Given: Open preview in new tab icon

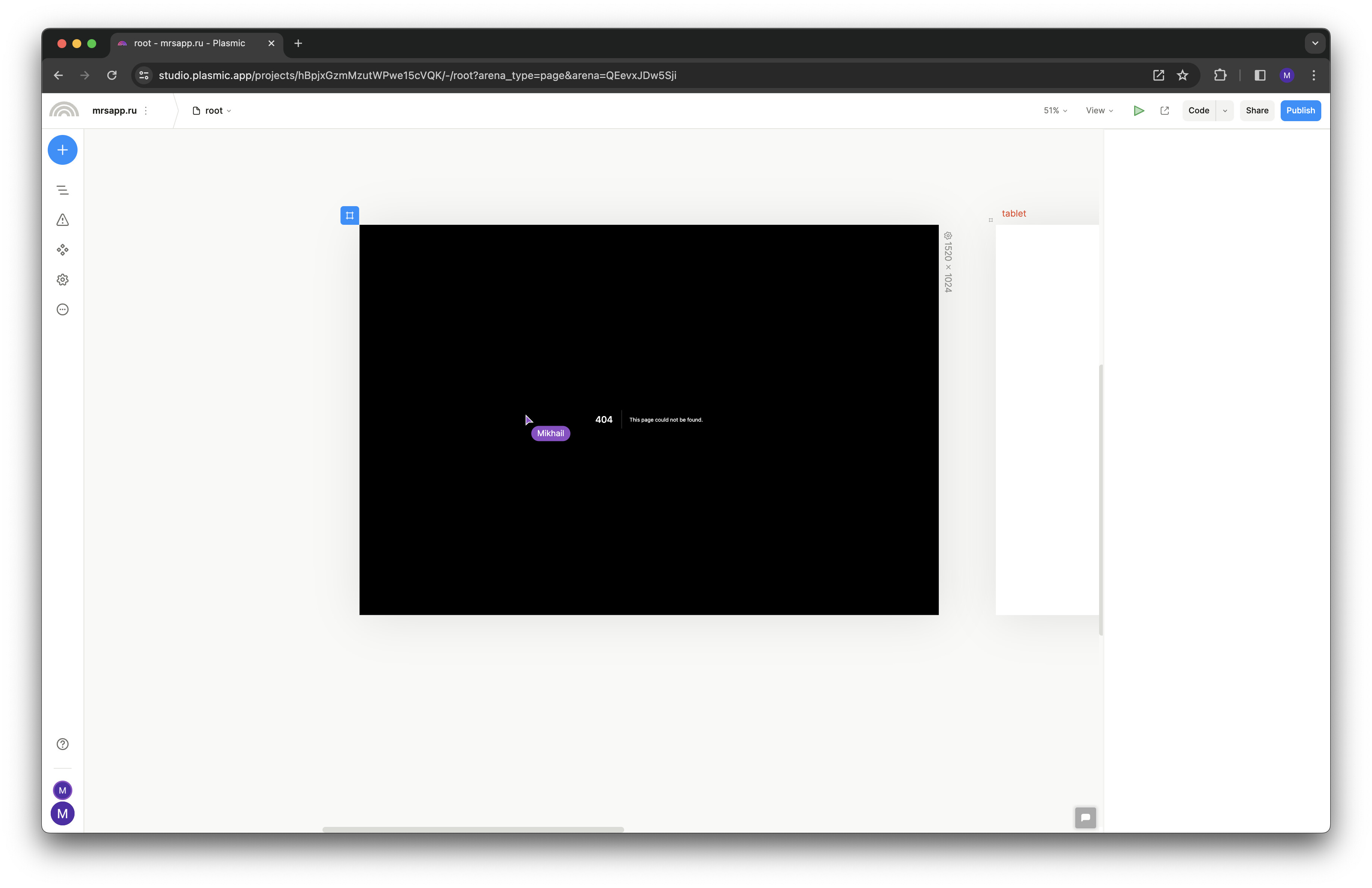Looking at the screenshot, I should (x=1164, y=111).
